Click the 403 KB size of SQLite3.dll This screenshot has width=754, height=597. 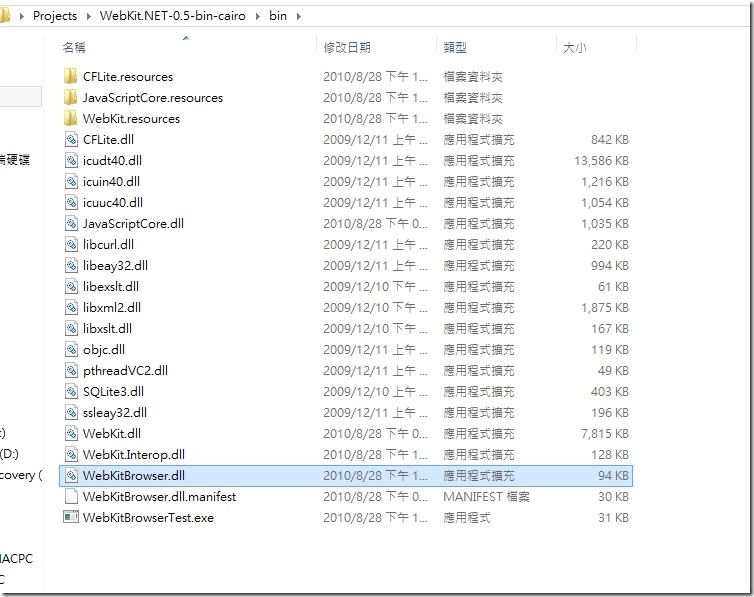pyautogui.click(x=610, y=391)
